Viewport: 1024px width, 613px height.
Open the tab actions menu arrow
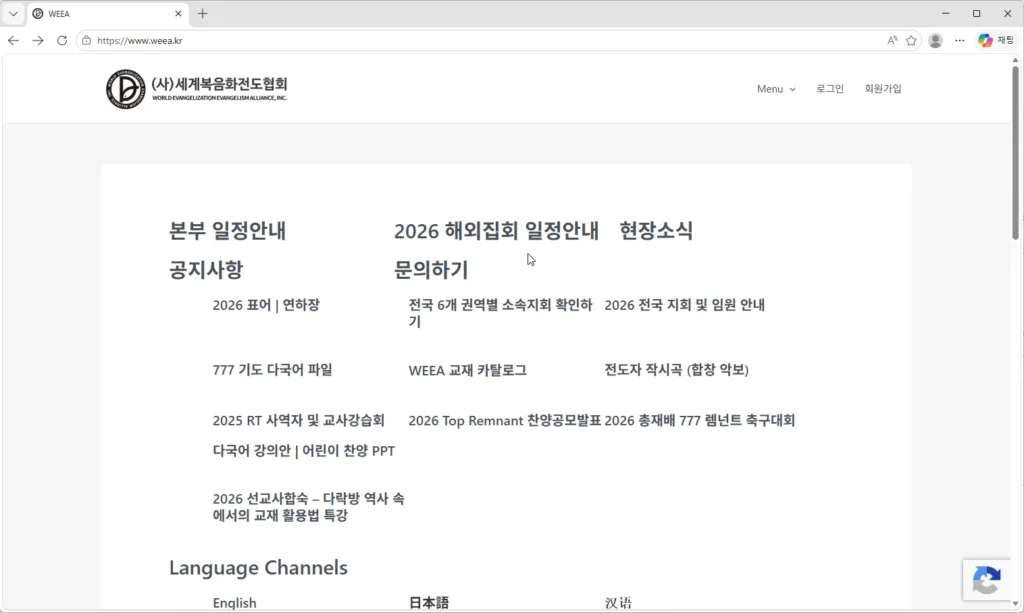13,14
